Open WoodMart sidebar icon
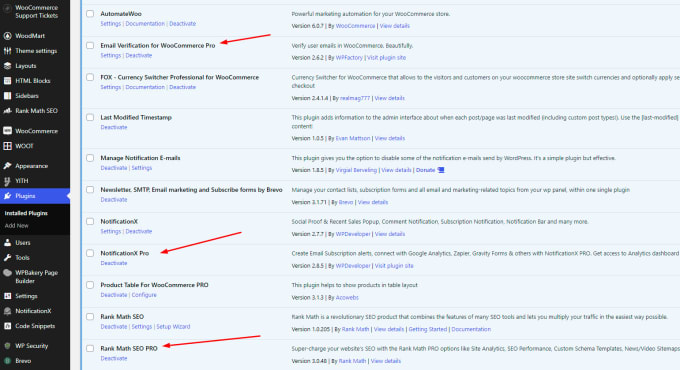This screenshot has height=370, width=680. [7, 36]
